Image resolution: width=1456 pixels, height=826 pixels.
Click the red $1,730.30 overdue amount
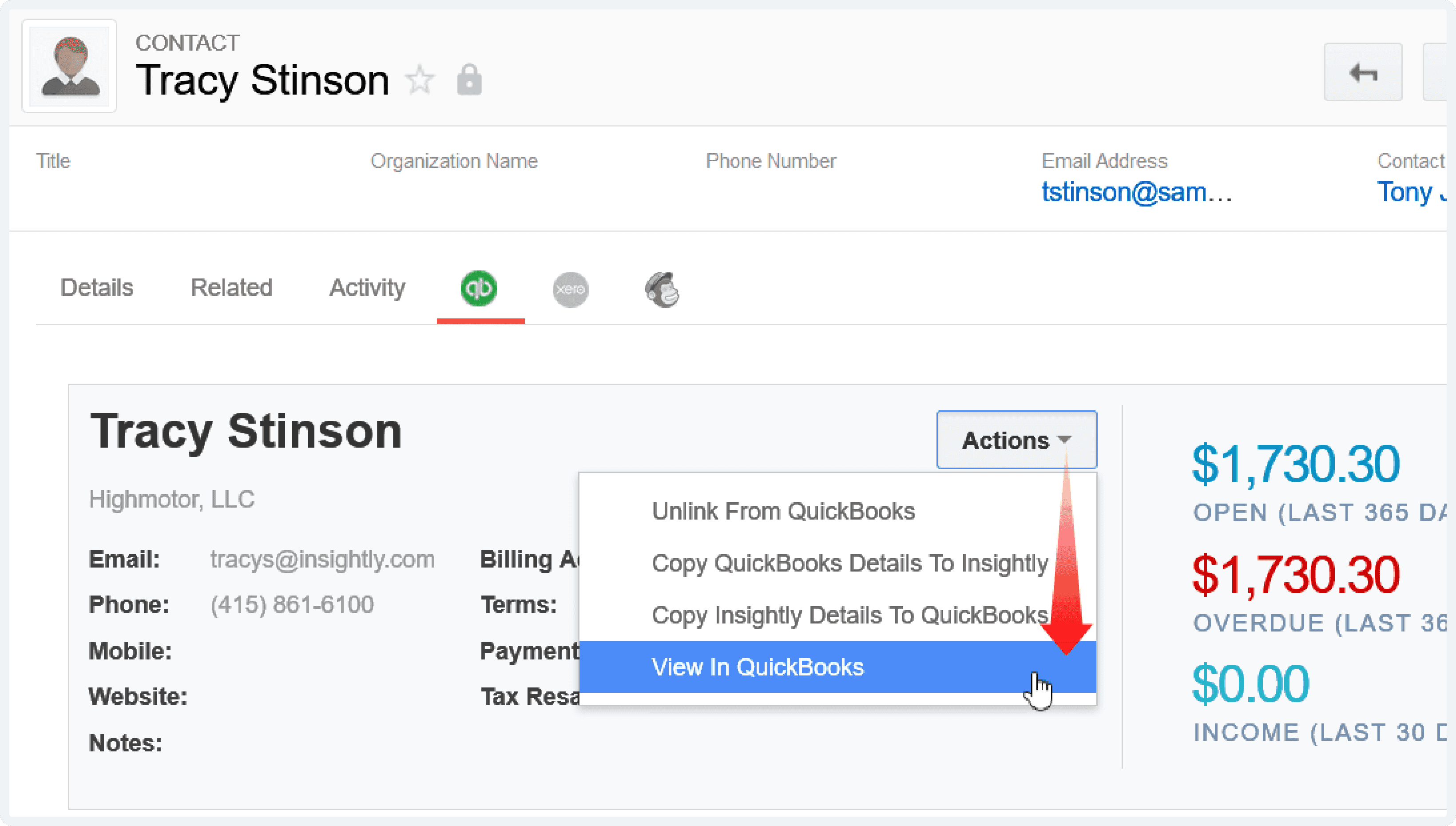1296,575
